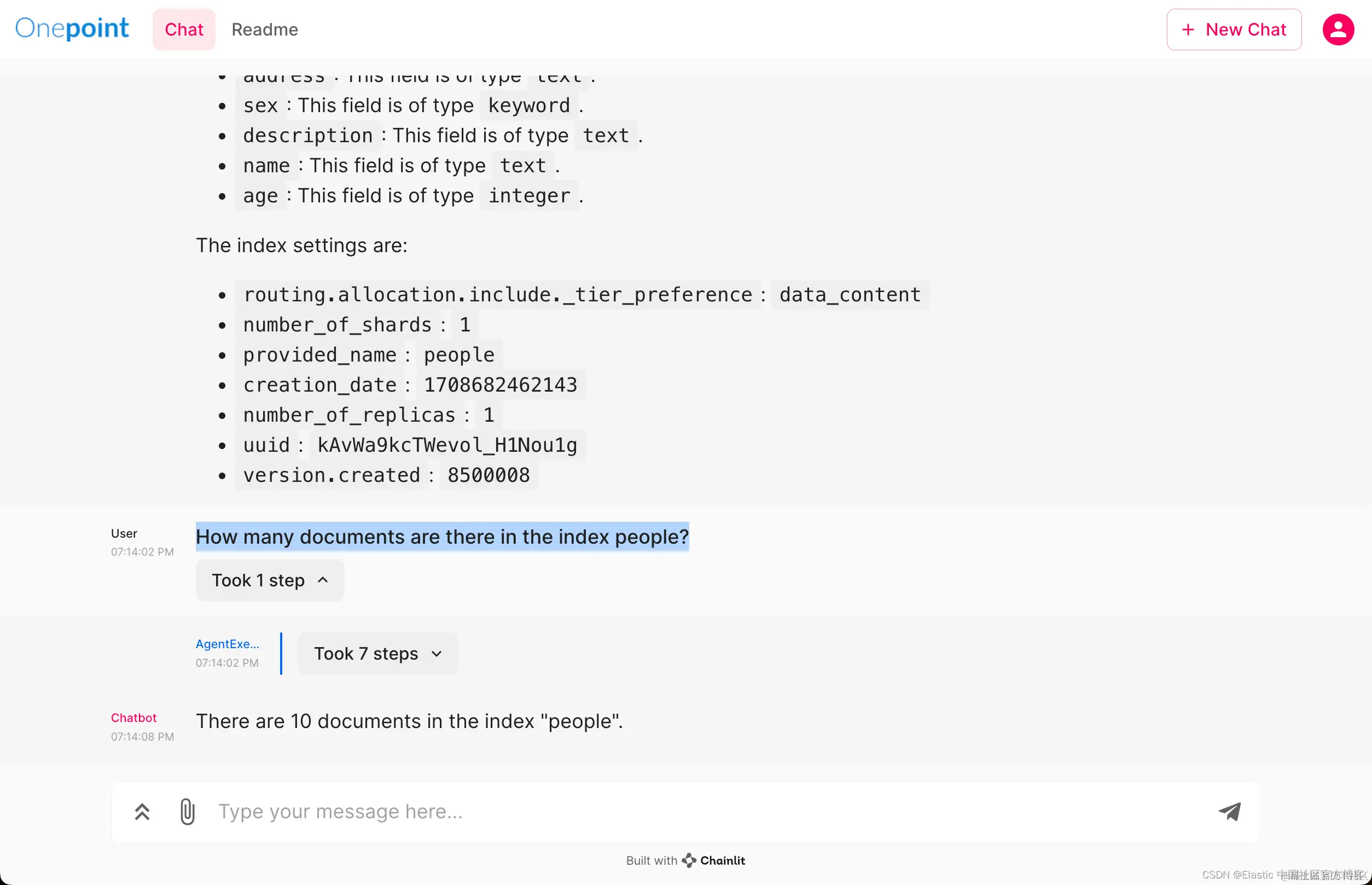Click the 'User' author label
Screen dimensions: 1372x885
pyautogui.click(x=124, y=533)
